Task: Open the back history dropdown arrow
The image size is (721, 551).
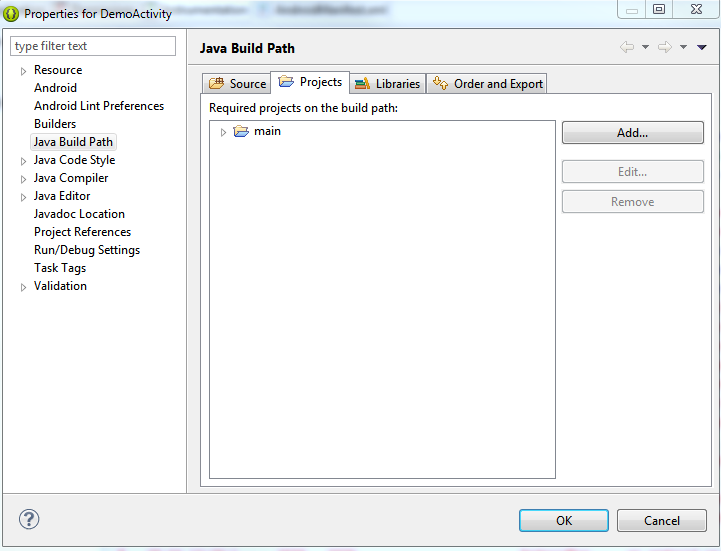Action: 645,47
